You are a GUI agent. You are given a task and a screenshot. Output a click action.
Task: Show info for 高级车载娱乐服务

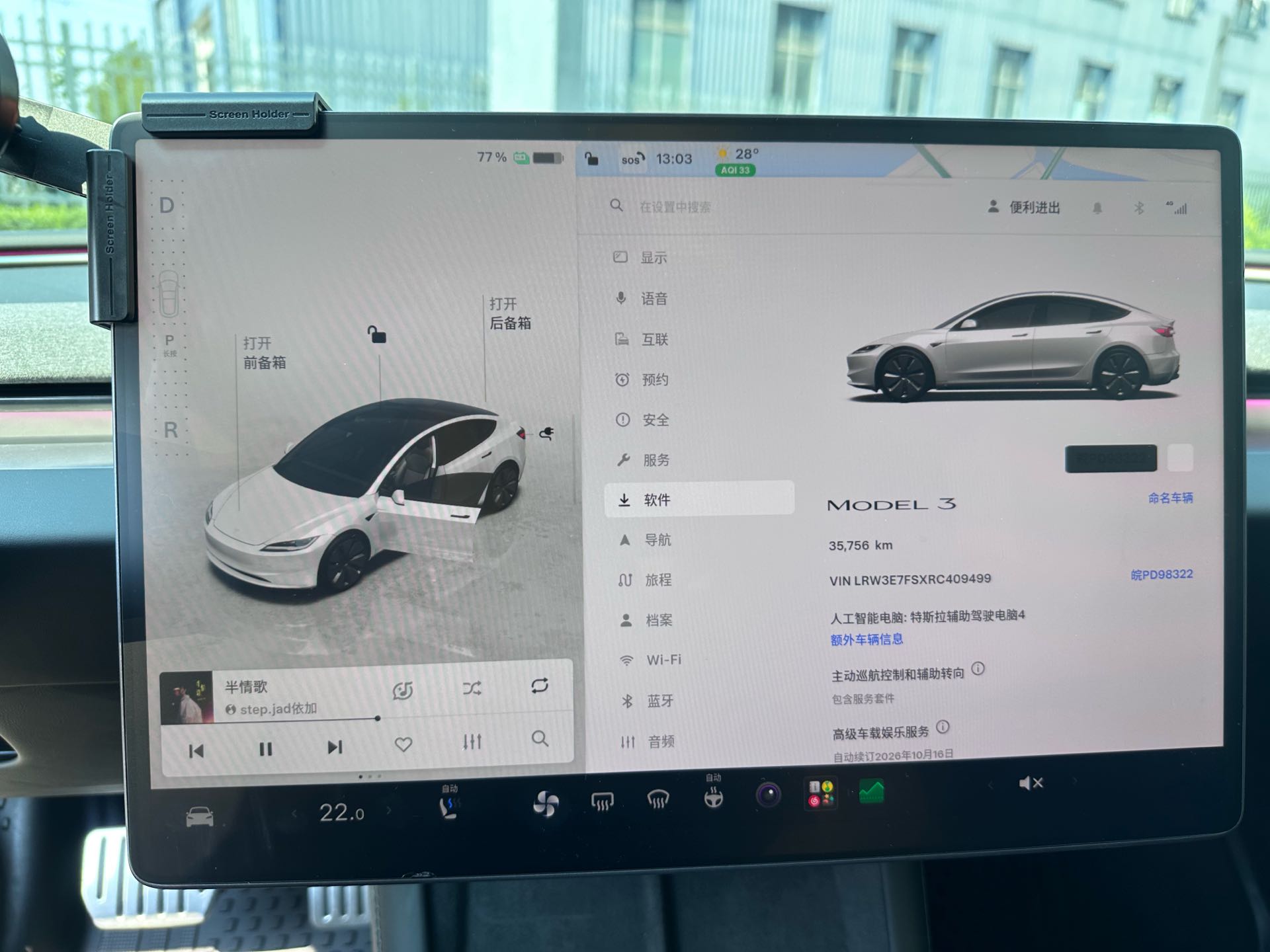tap(943, 727)
